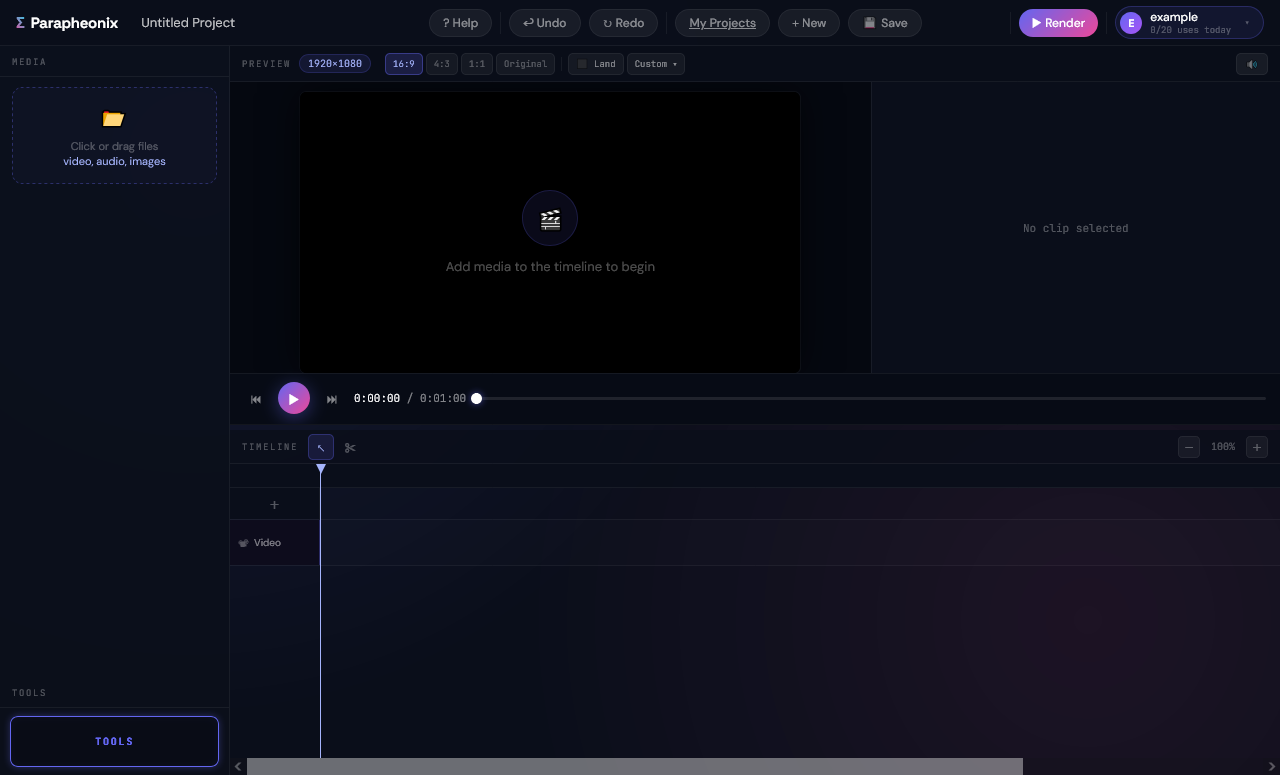Click the folder upload icon
This screenshot has height=775, width=1280.
(x=114, y=119)
